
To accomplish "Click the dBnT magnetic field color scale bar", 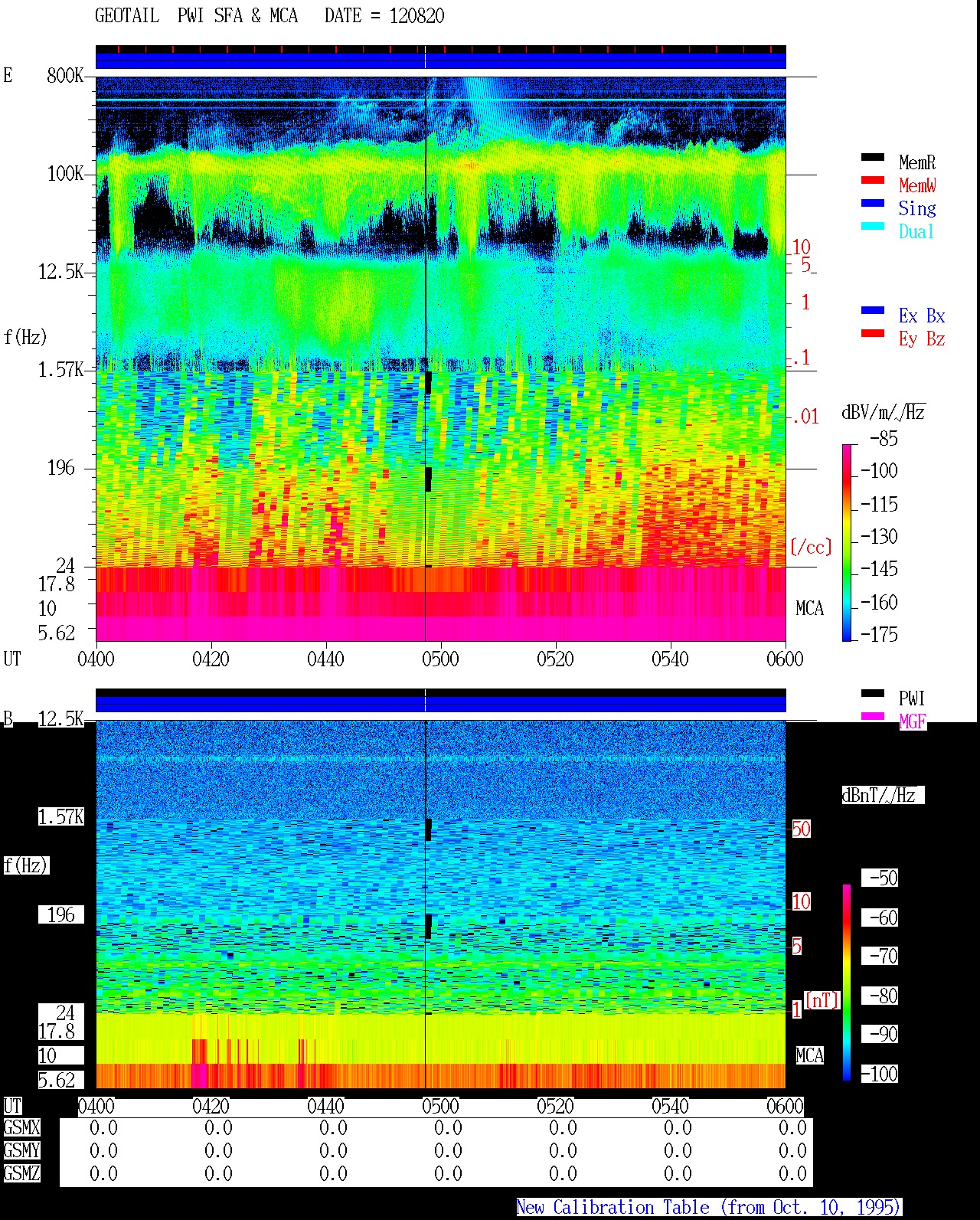I will tap(846, 983).
